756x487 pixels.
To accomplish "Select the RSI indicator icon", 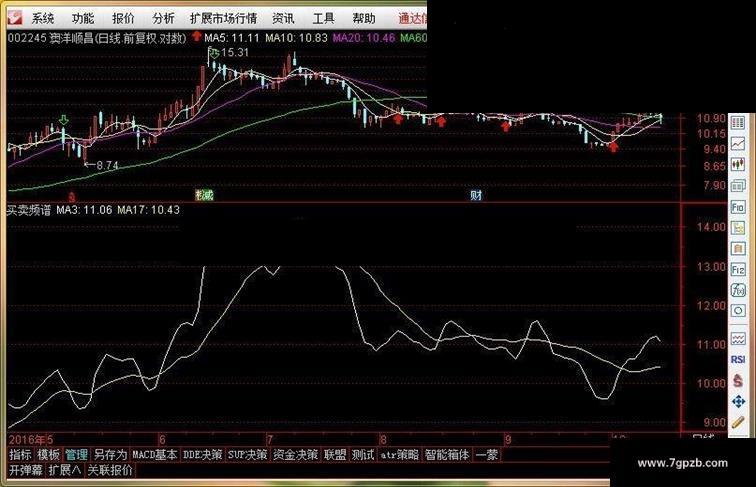I will coord(738,360).
